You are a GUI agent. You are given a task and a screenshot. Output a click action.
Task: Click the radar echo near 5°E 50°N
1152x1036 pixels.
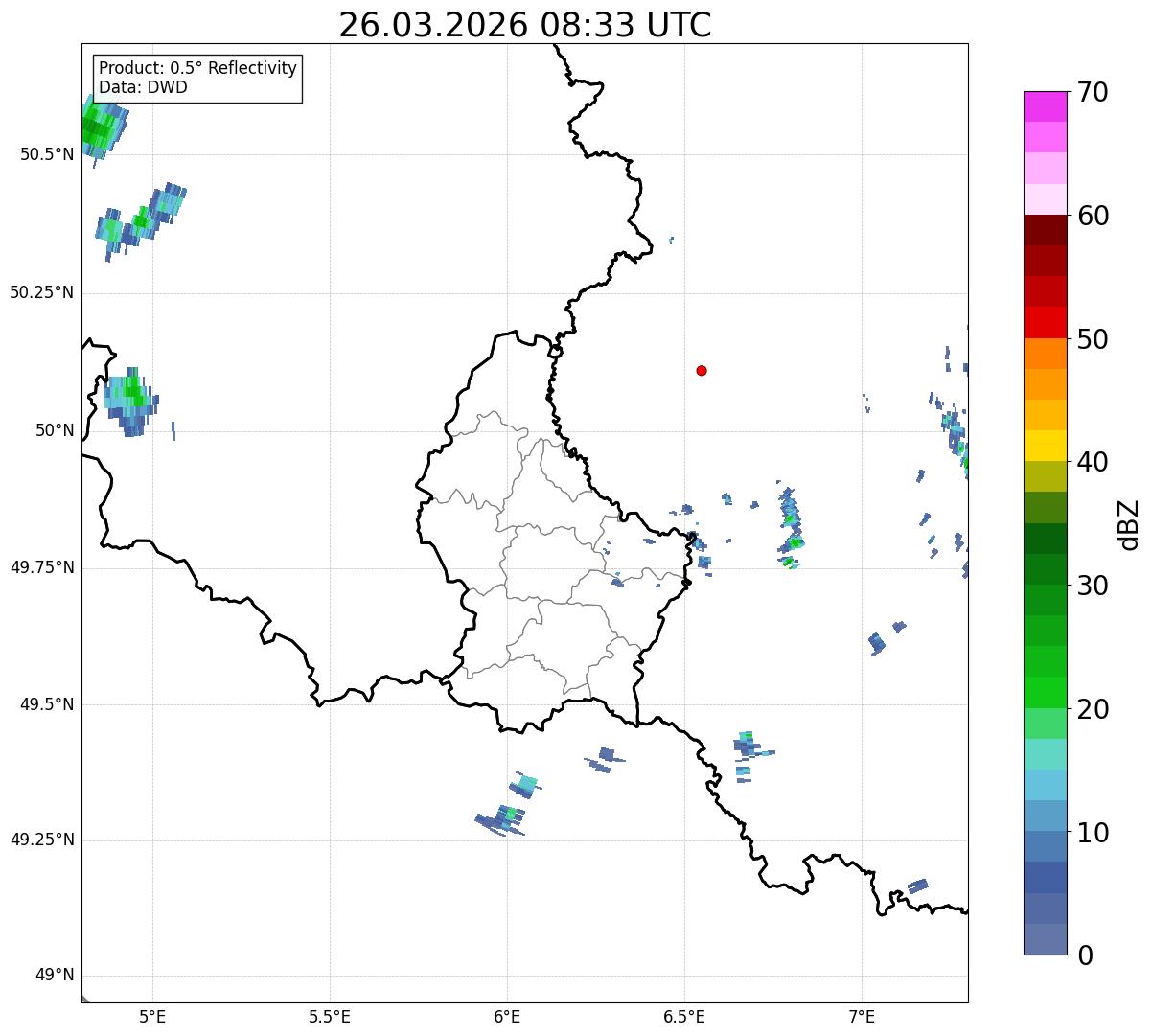(129, 401)
